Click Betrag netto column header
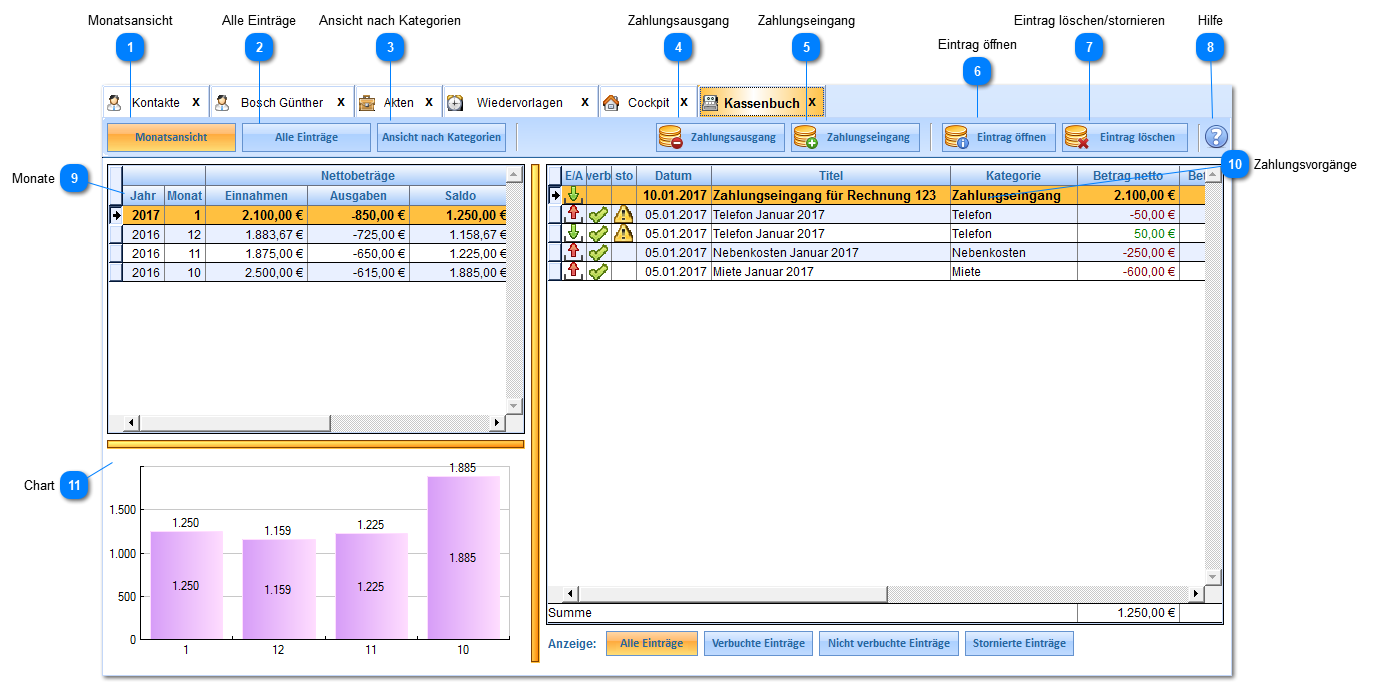Viewport: 1377px width, 685px height. coord(1128,176)
